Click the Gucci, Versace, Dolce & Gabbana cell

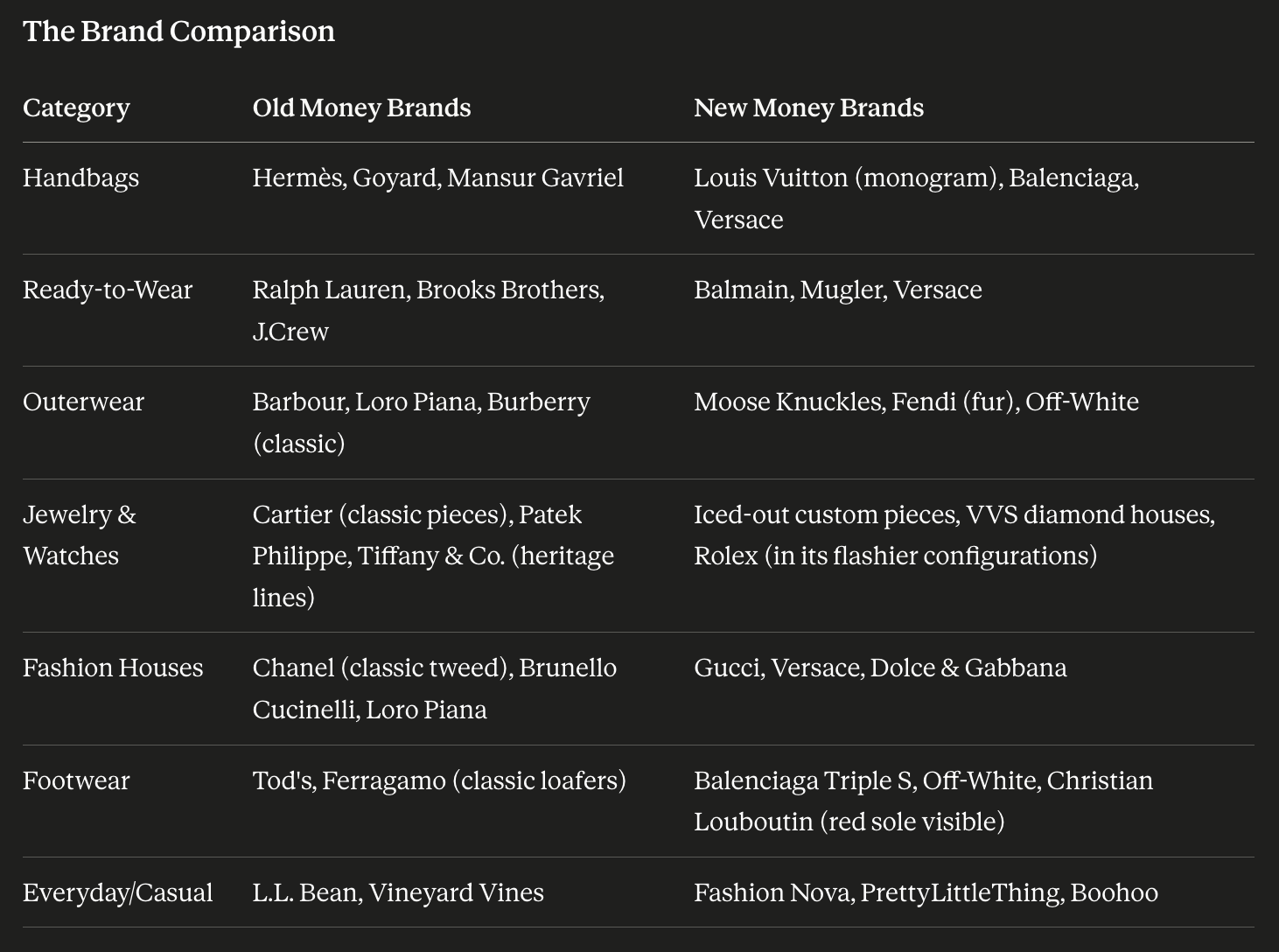pyautogui.click(x=880, y=668)
